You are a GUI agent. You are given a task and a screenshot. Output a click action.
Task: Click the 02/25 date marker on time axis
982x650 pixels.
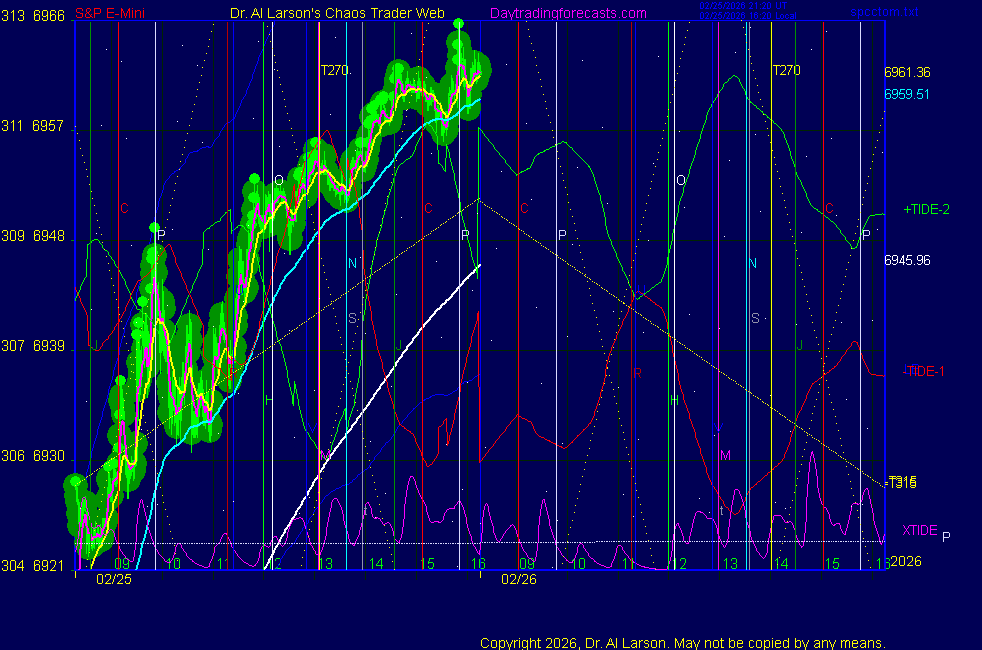(x=112, y=579)
